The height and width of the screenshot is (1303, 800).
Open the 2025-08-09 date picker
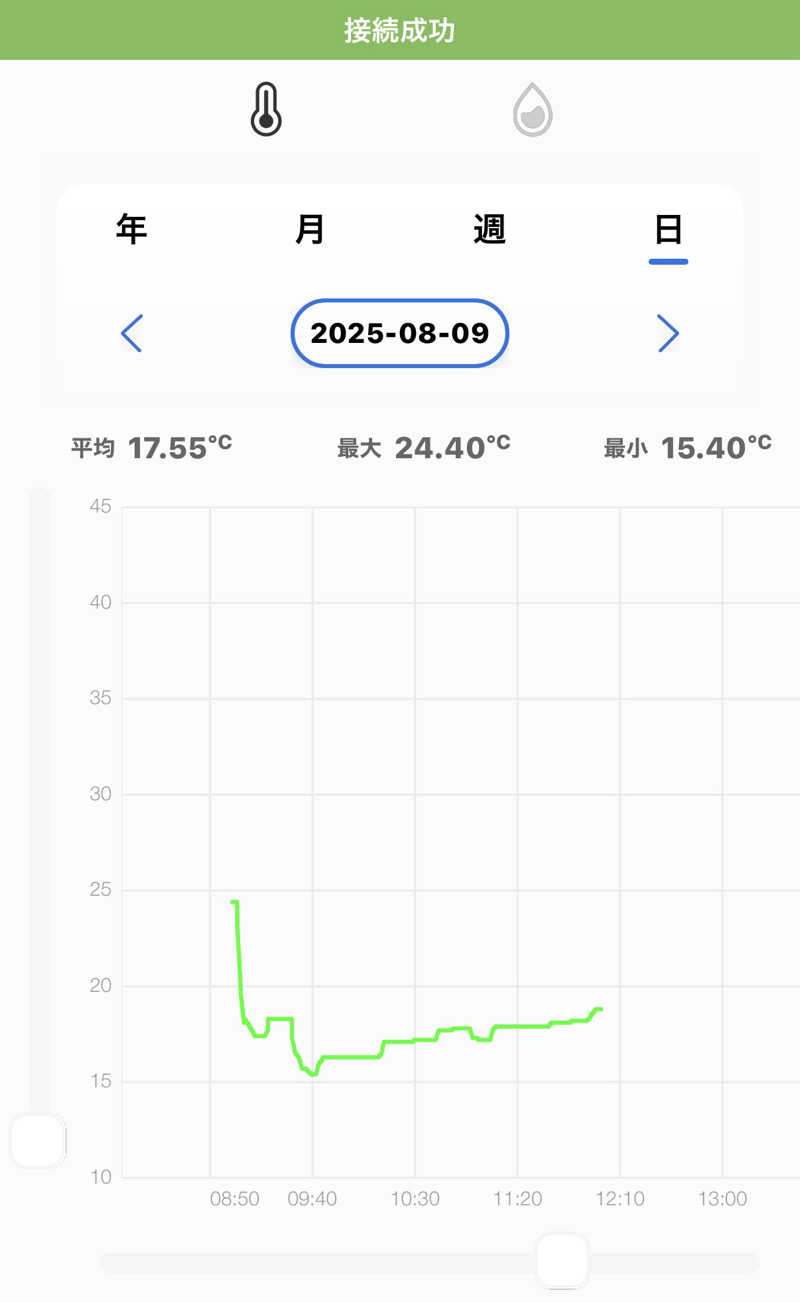click(x=400, y=333)
